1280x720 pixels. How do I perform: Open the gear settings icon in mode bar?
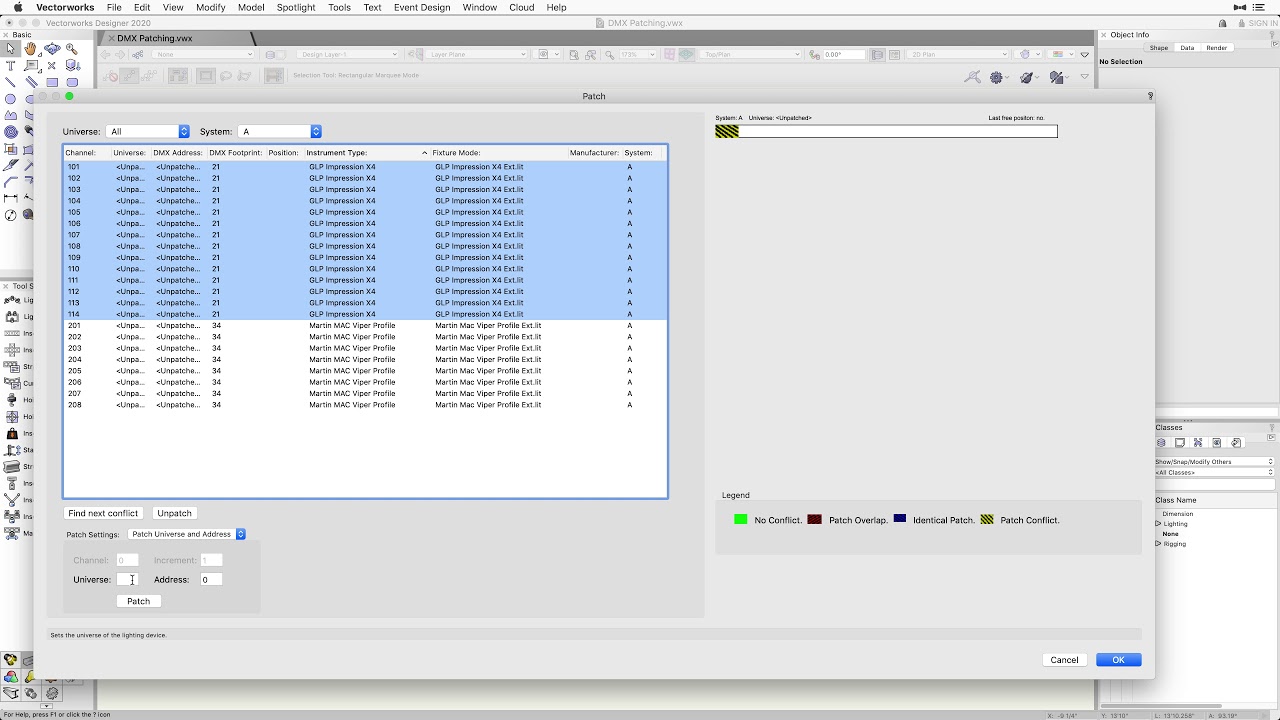996,77
